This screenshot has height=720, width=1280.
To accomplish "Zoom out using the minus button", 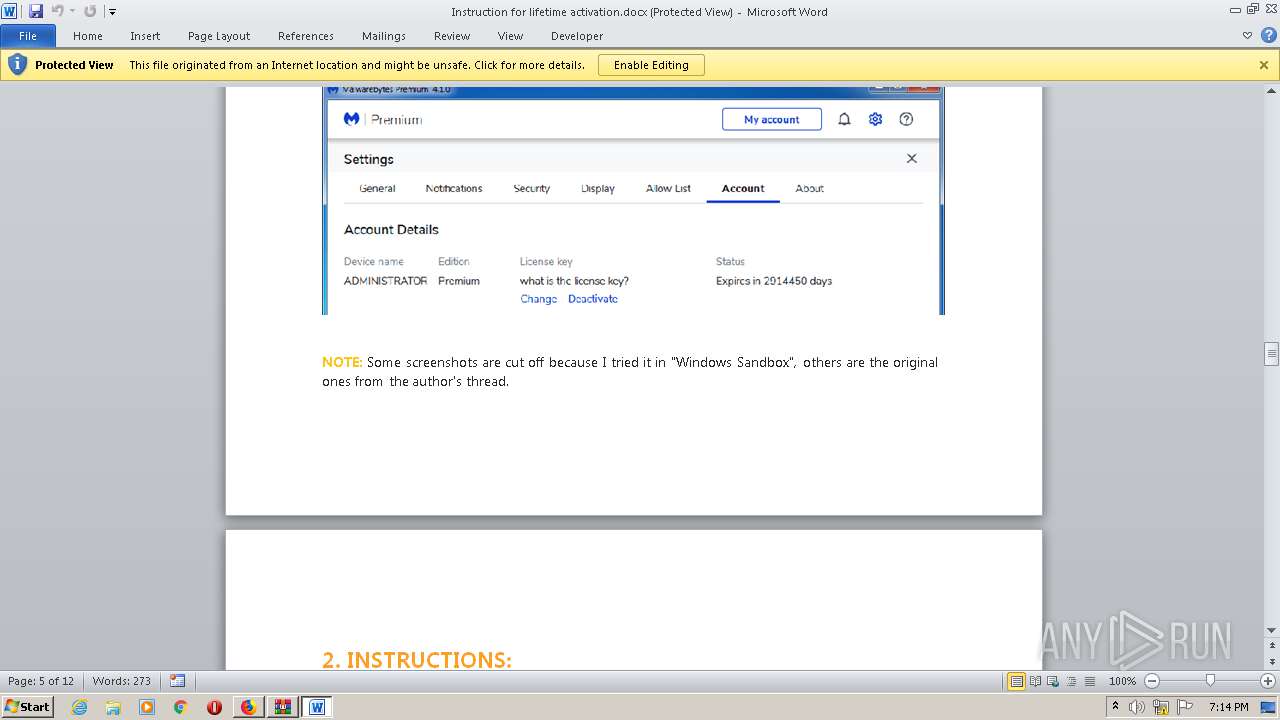I will pos(1152,681).
